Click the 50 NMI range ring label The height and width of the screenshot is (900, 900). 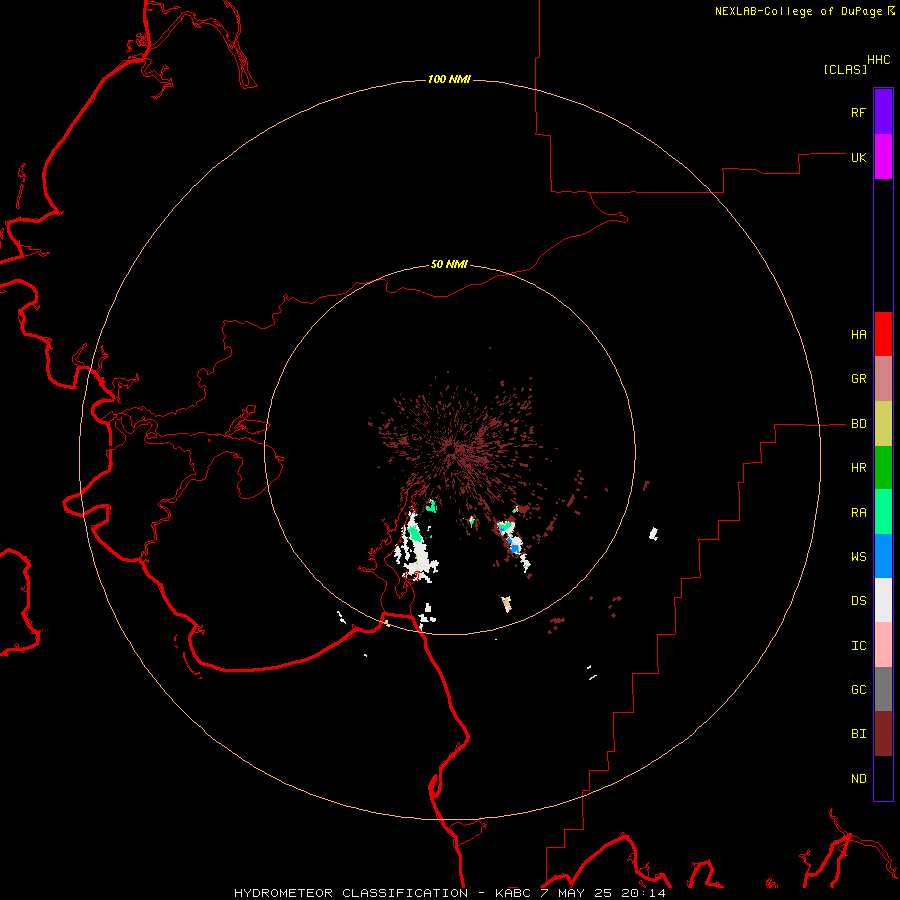click(449, 264)
